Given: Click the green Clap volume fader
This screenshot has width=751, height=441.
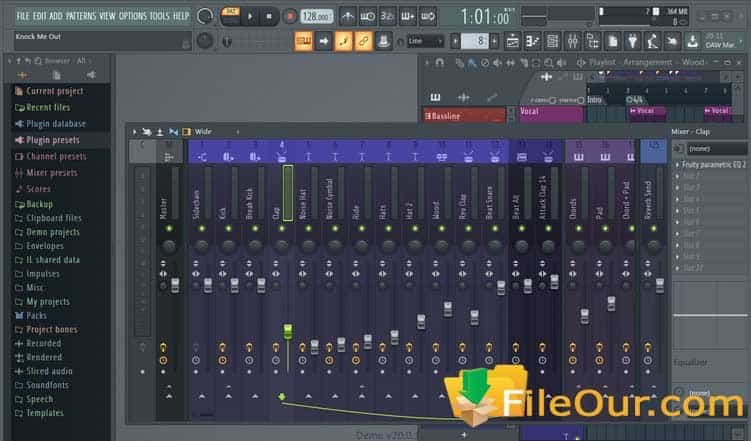Looking at the screenshot, I should (288, 331).
